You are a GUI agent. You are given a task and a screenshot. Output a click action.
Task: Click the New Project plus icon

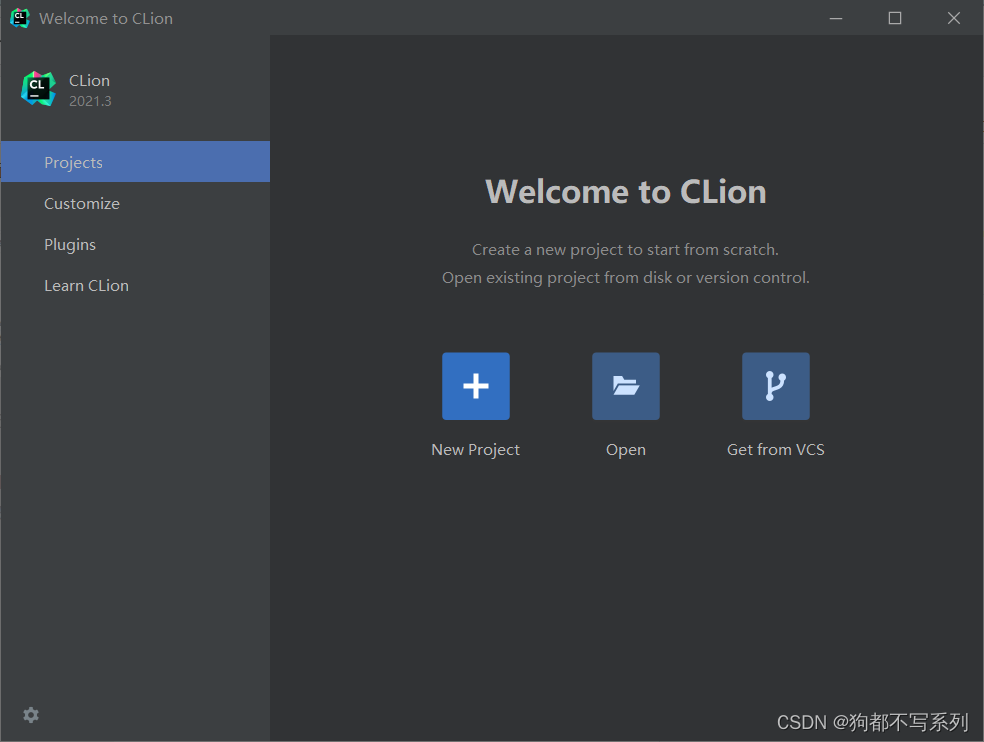[476, 386]
